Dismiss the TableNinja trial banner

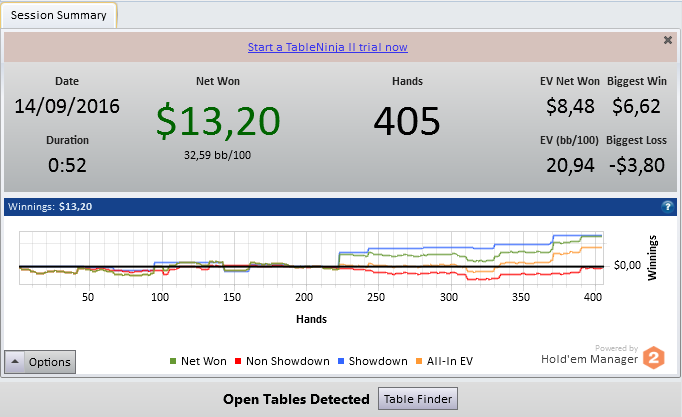pyautogui.click(x=668, y=40)
